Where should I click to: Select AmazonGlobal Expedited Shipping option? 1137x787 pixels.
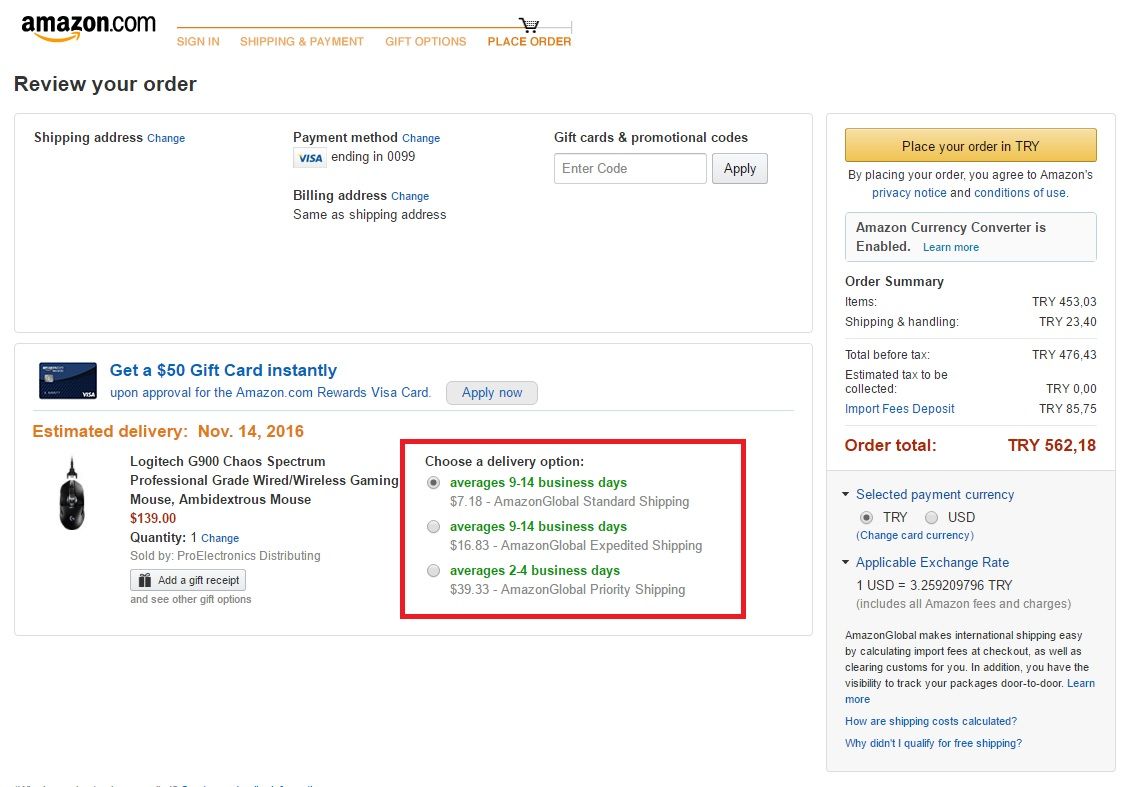[433, 526]
